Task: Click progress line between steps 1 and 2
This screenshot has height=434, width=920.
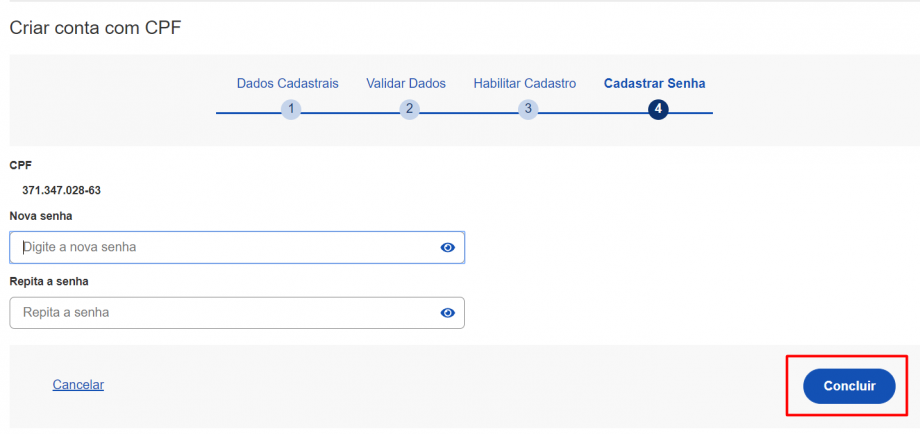Action: (350, 112)
